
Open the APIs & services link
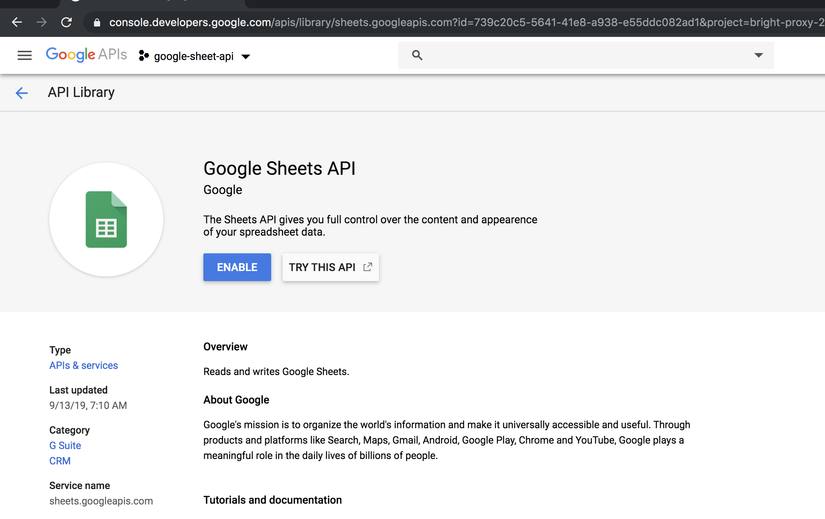(x=84, y=366)
